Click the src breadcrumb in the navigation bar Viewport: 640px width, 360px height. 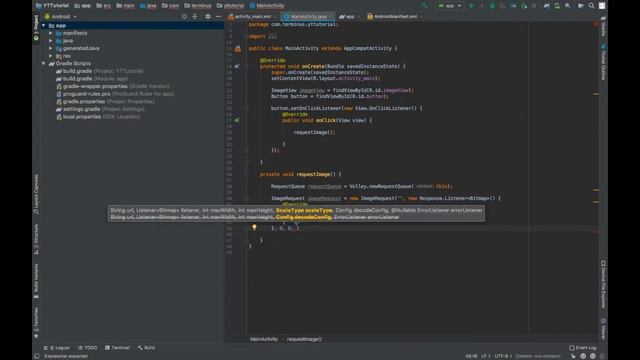pos(104,6)
